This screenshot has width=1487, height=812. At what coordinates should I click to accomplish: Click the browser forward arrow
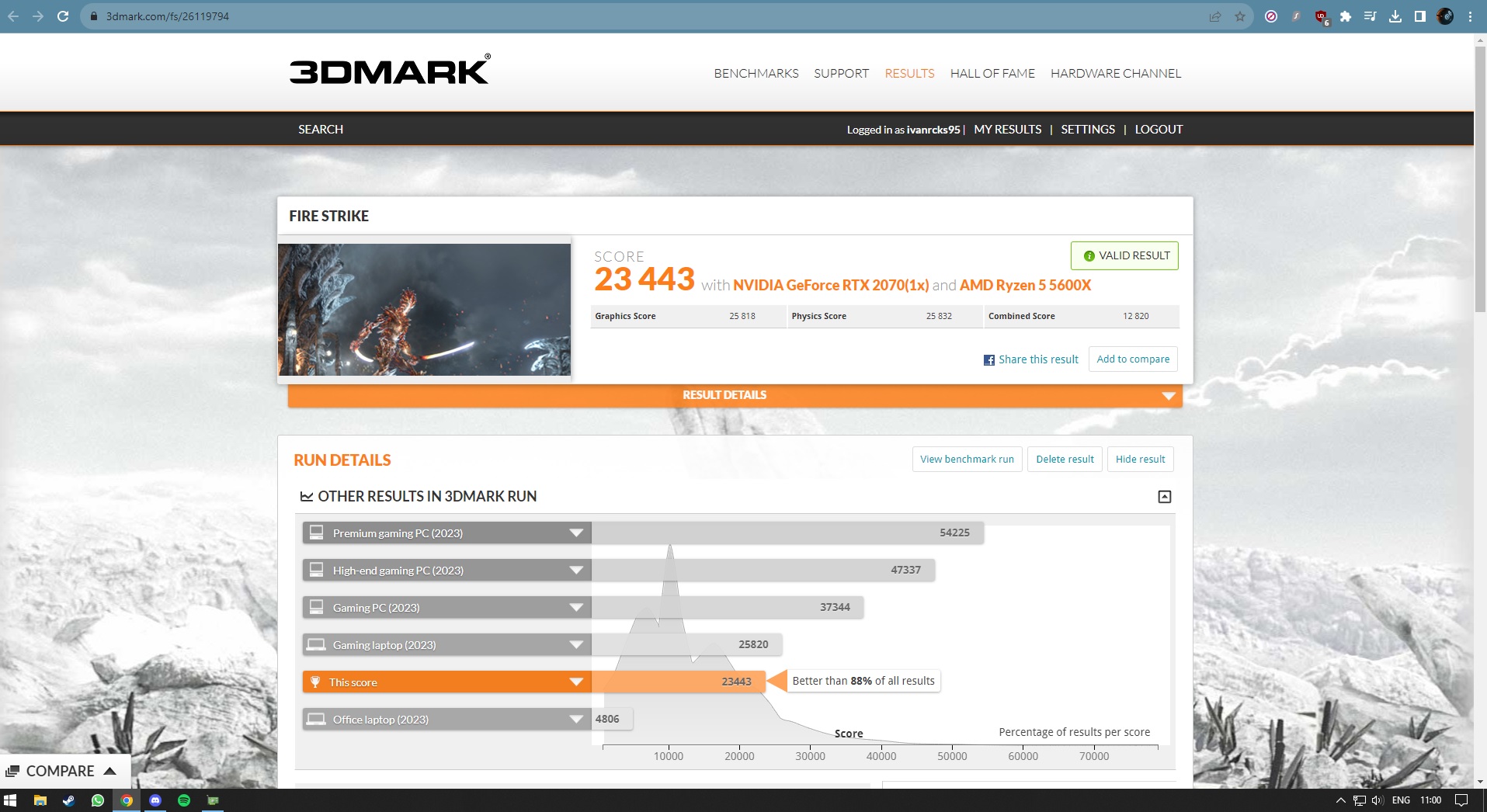click(38, 16)
